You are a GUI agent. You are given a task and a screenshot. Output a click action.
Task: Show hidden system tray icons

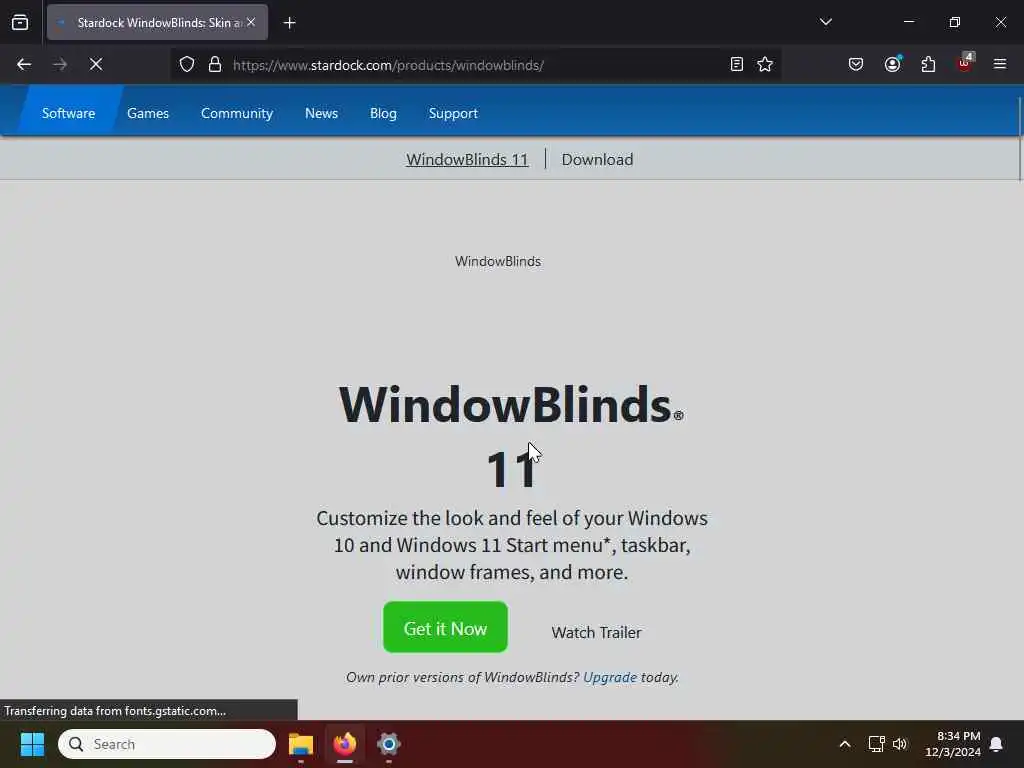844,744
